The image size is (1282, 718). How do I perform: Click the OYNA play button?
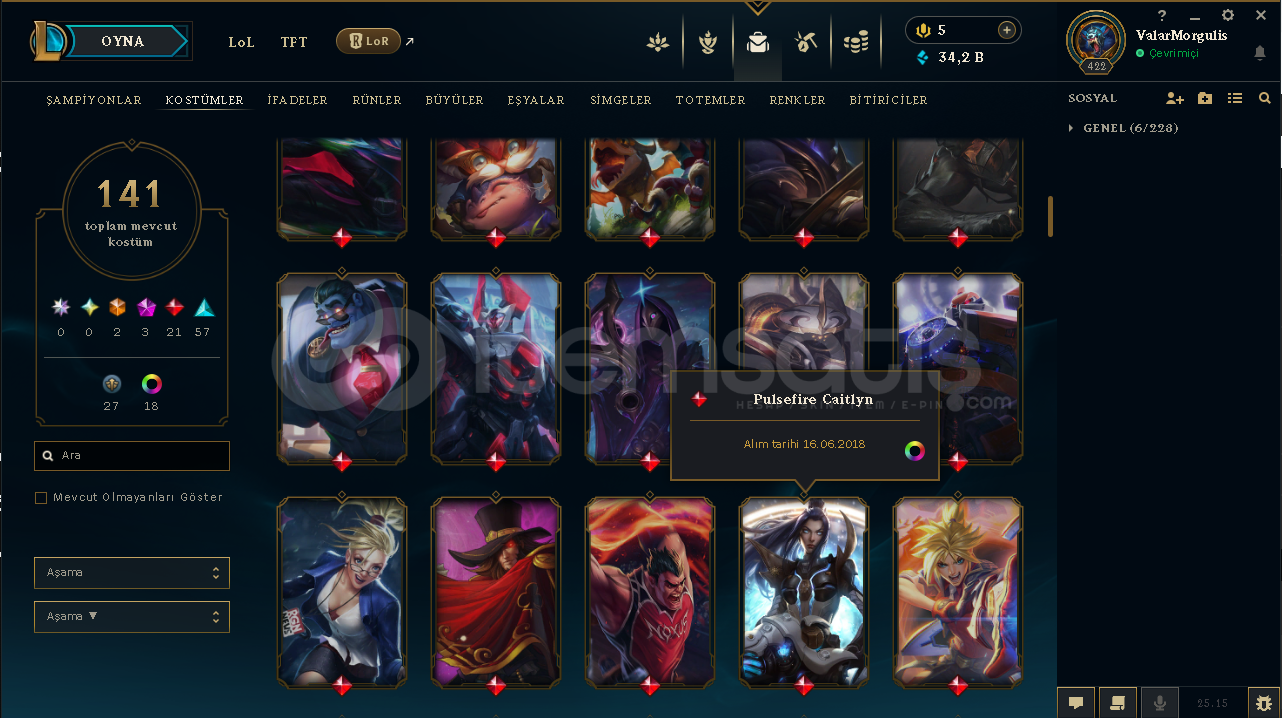click(x=122, y=41)
